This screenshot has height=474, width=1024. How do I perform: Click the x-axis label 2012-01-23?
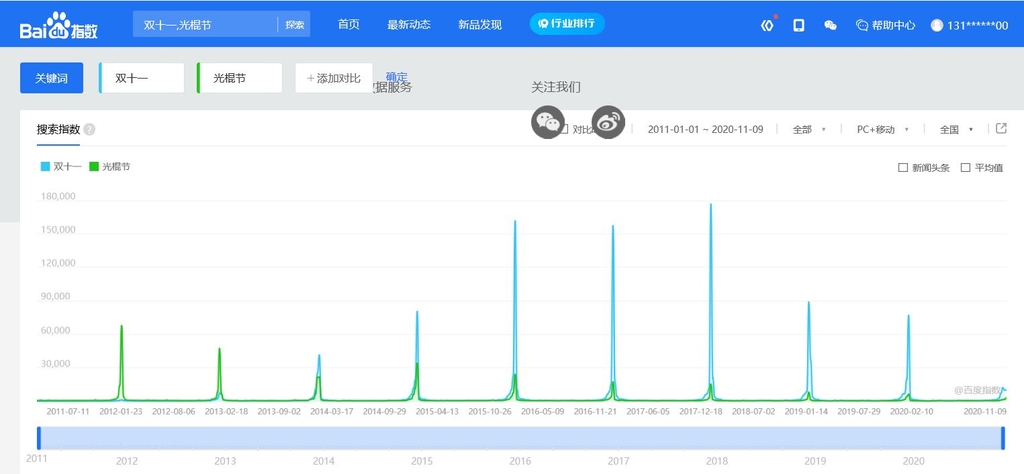pos(121,411)
